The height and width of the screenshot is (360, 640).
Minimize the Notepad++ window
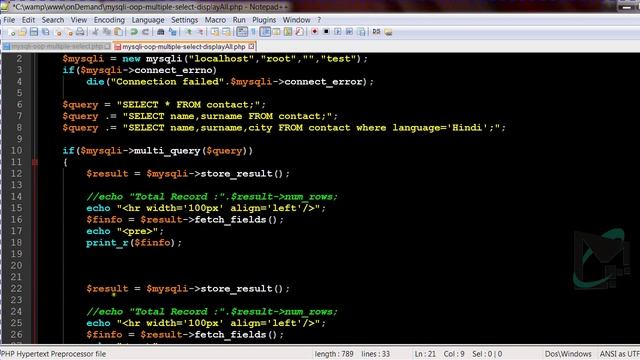pos(626,6)
